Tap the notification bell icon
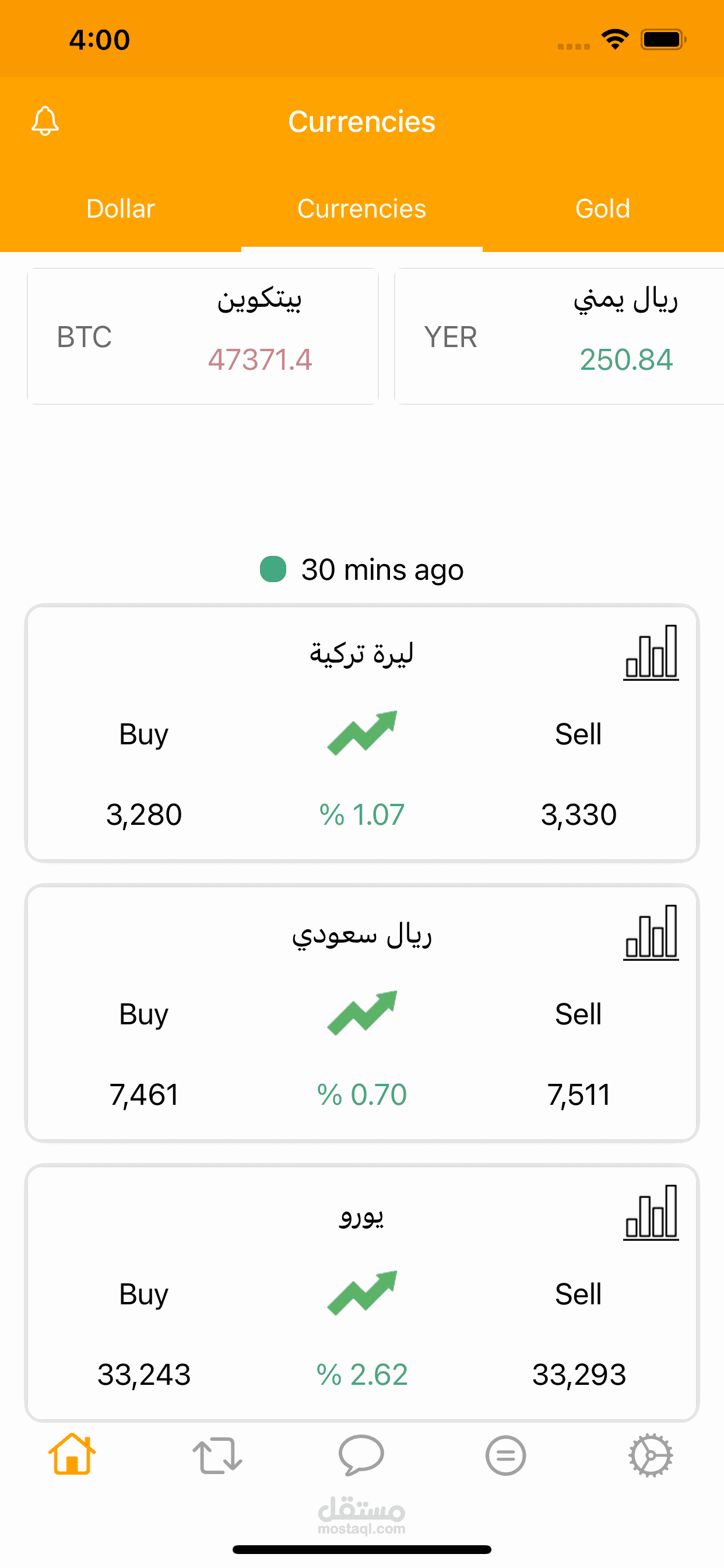 point(45,121)
